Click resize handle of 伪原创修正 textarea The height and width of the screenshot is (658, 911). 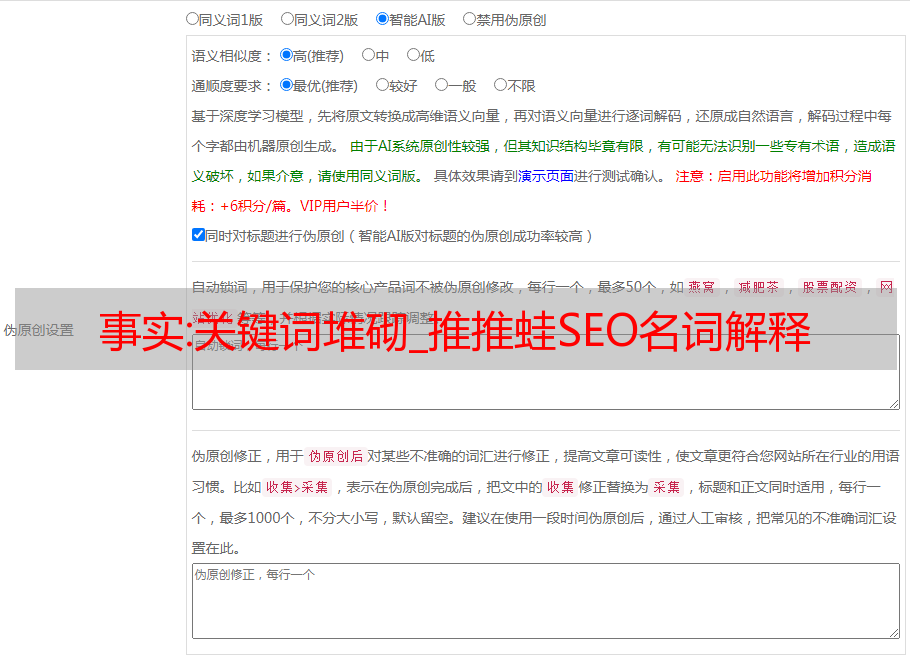894,634
